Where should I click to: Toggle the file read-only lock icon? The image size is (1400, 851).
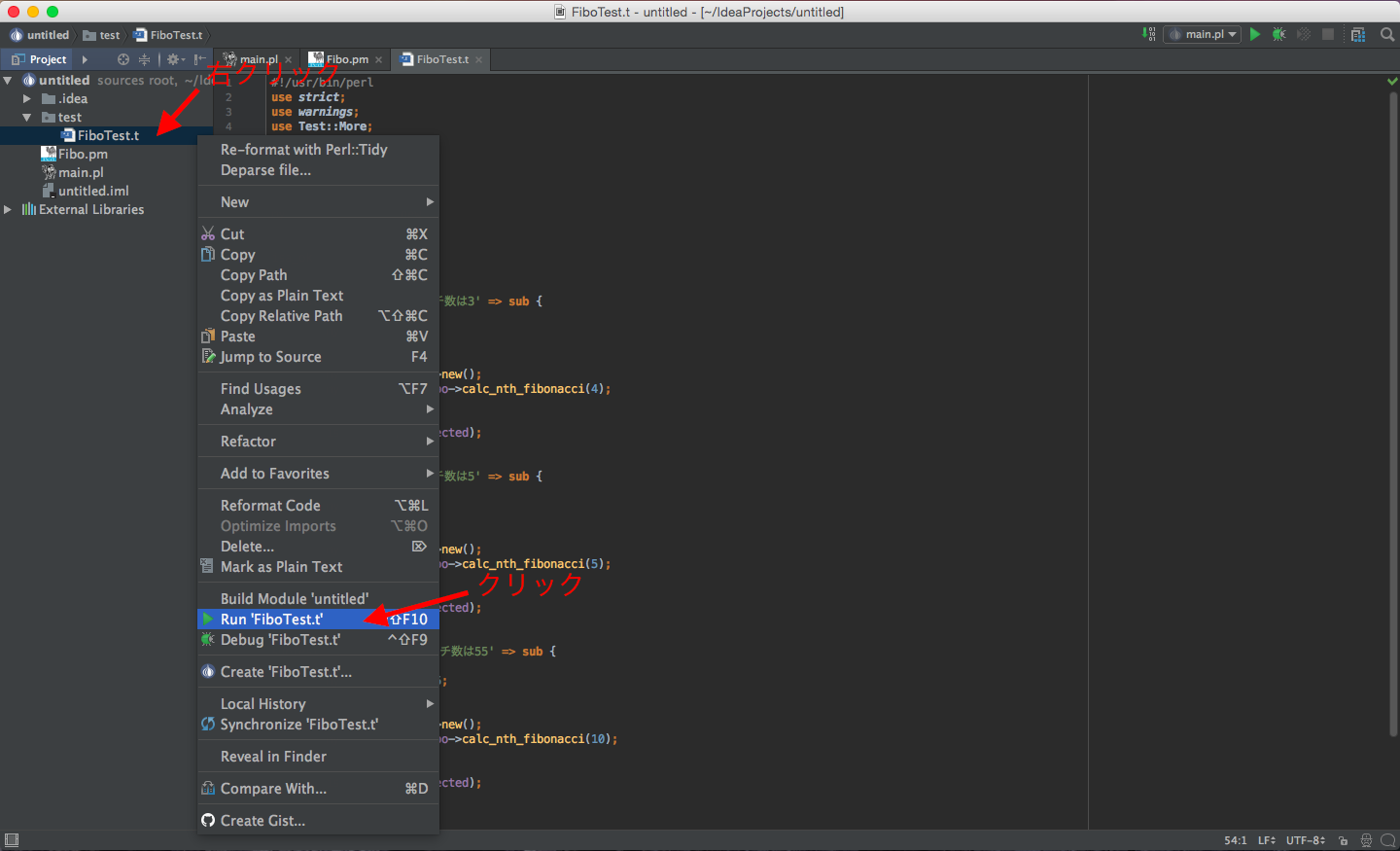pyautogui.click(x=1343, y=840)
